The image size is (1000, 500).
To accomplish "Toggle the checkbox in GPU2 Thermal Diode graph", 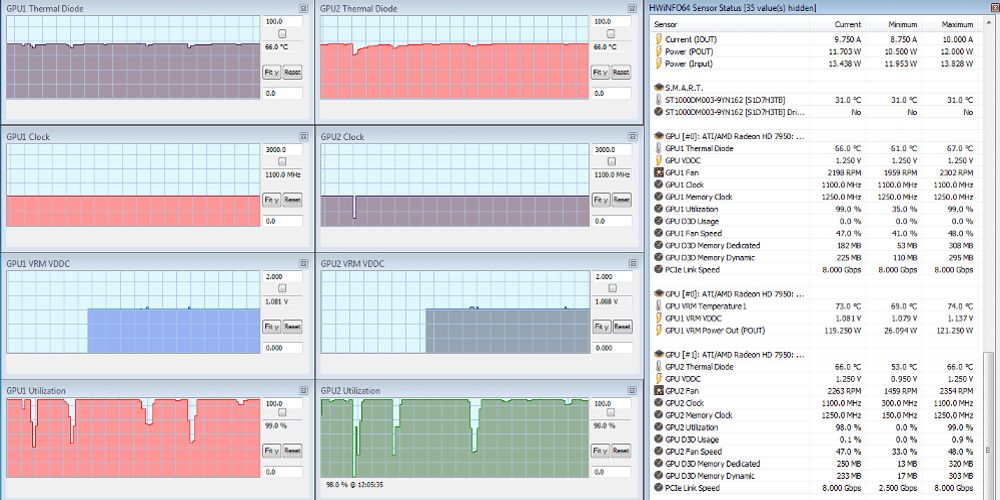I will tap(611, 34).
